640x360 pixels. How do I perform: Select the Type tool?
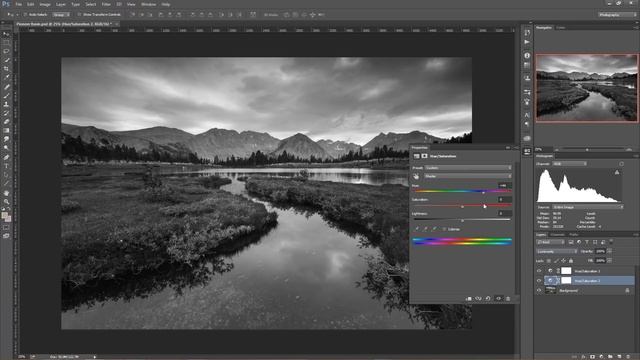(6, 166)
